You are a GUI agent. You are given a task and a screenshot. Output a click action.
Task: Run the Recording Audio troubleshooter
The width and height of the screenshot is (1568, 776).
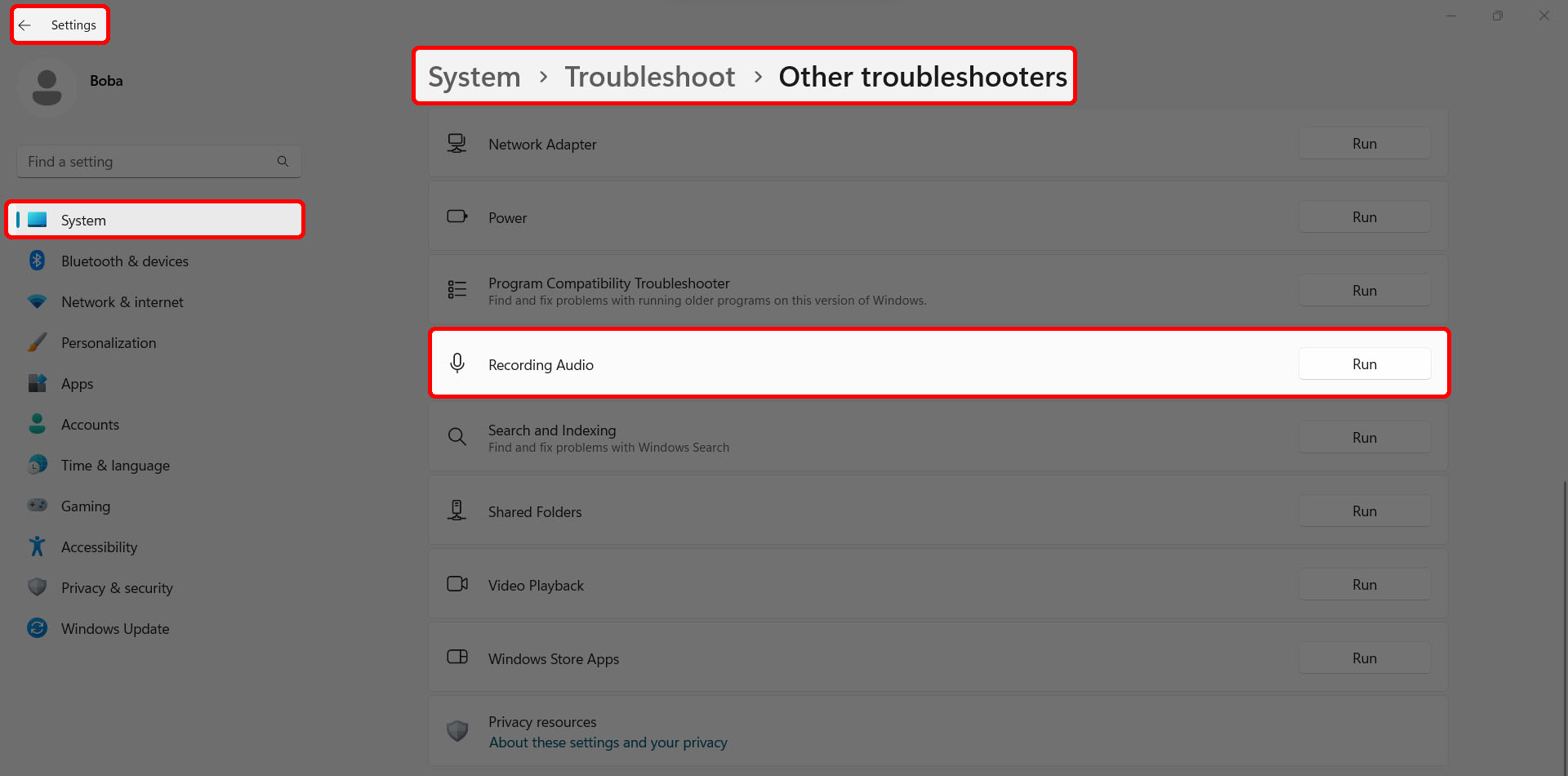click(1365, 364)
